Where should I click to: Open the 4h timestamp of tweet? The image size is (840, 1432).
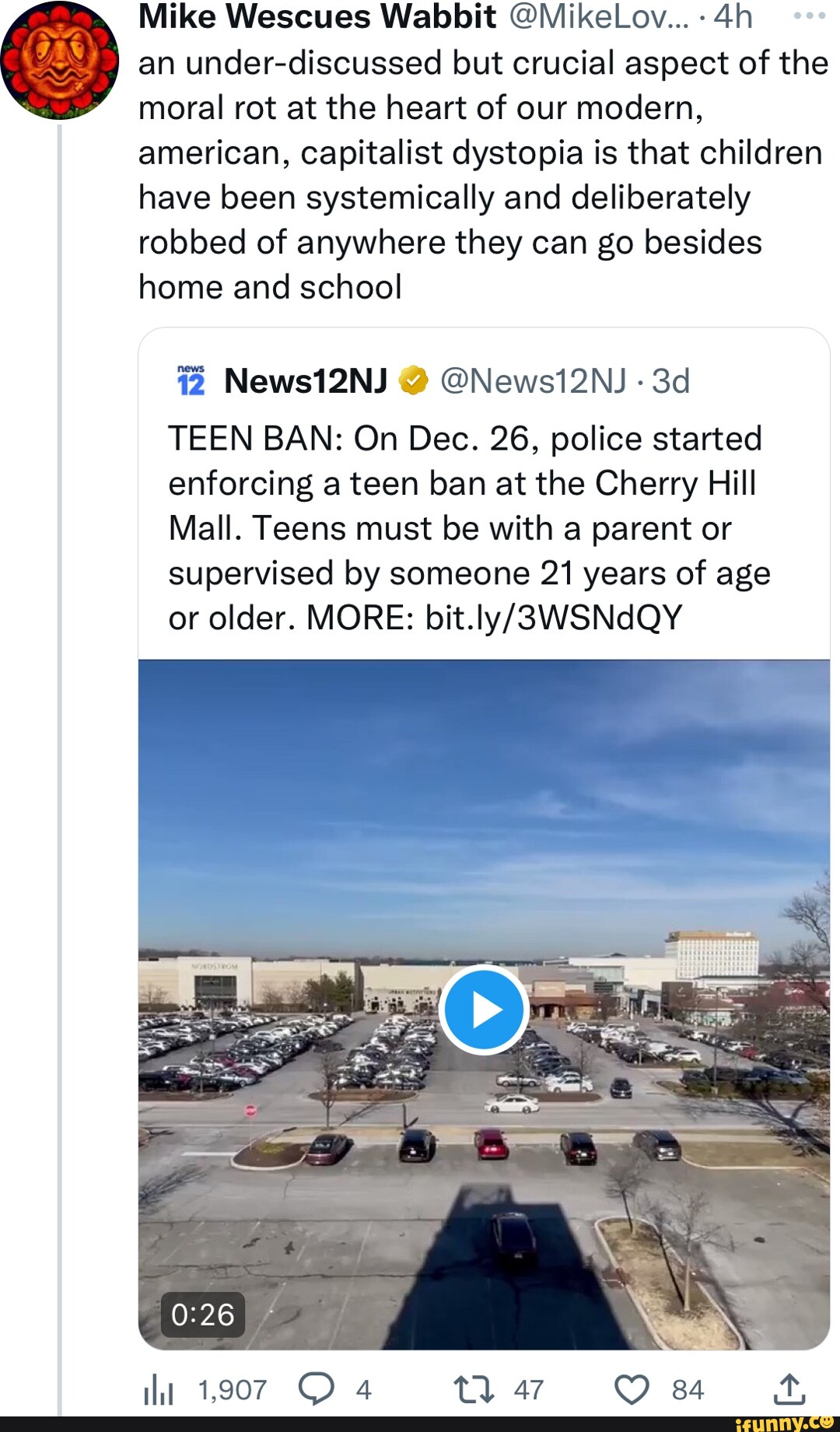click(x=732, y=16)
